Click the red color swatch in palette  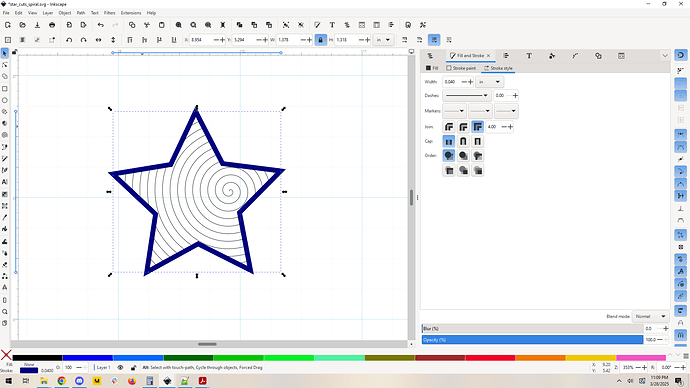point(490,358)
